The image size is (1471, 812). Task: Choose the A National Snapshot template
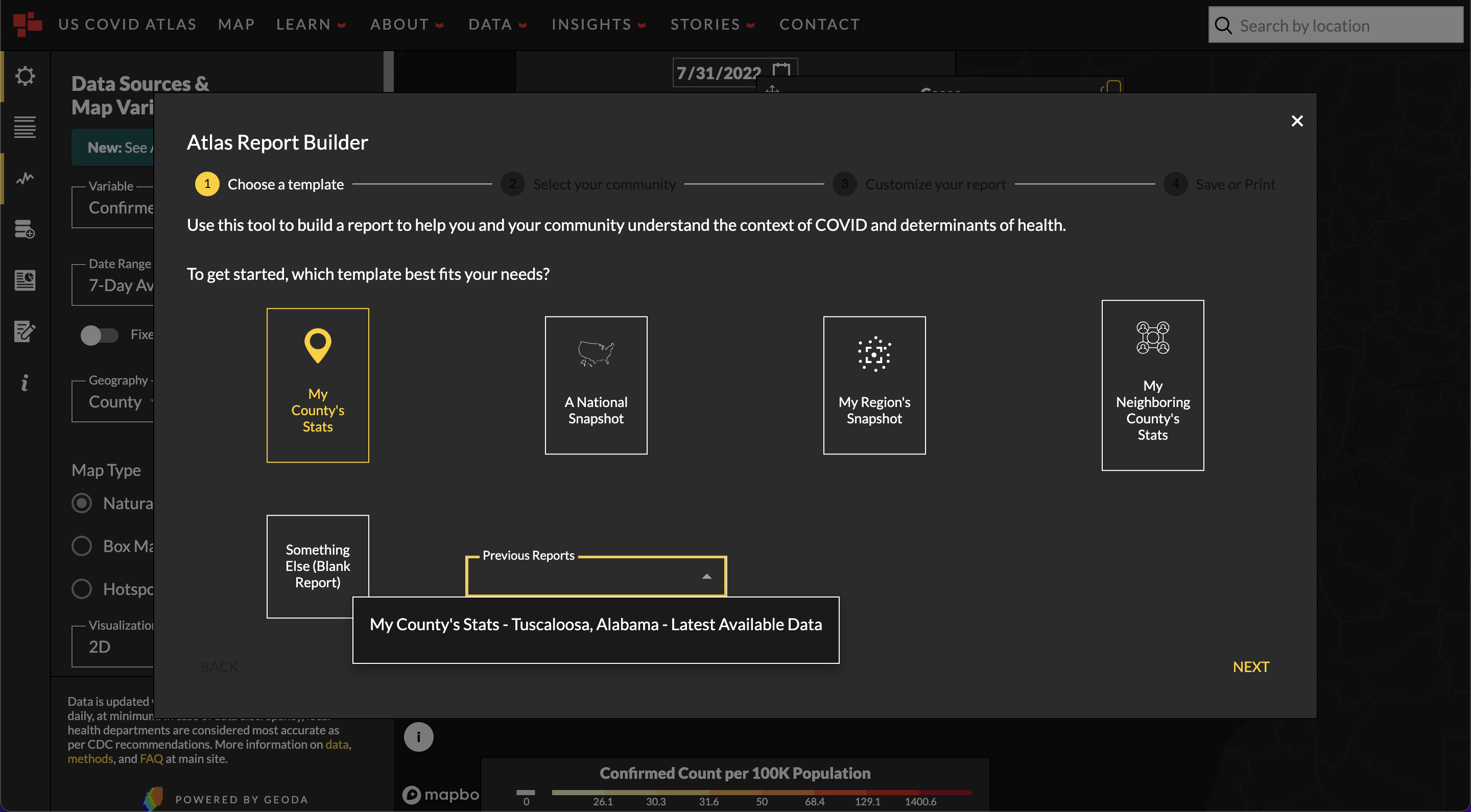596,385
